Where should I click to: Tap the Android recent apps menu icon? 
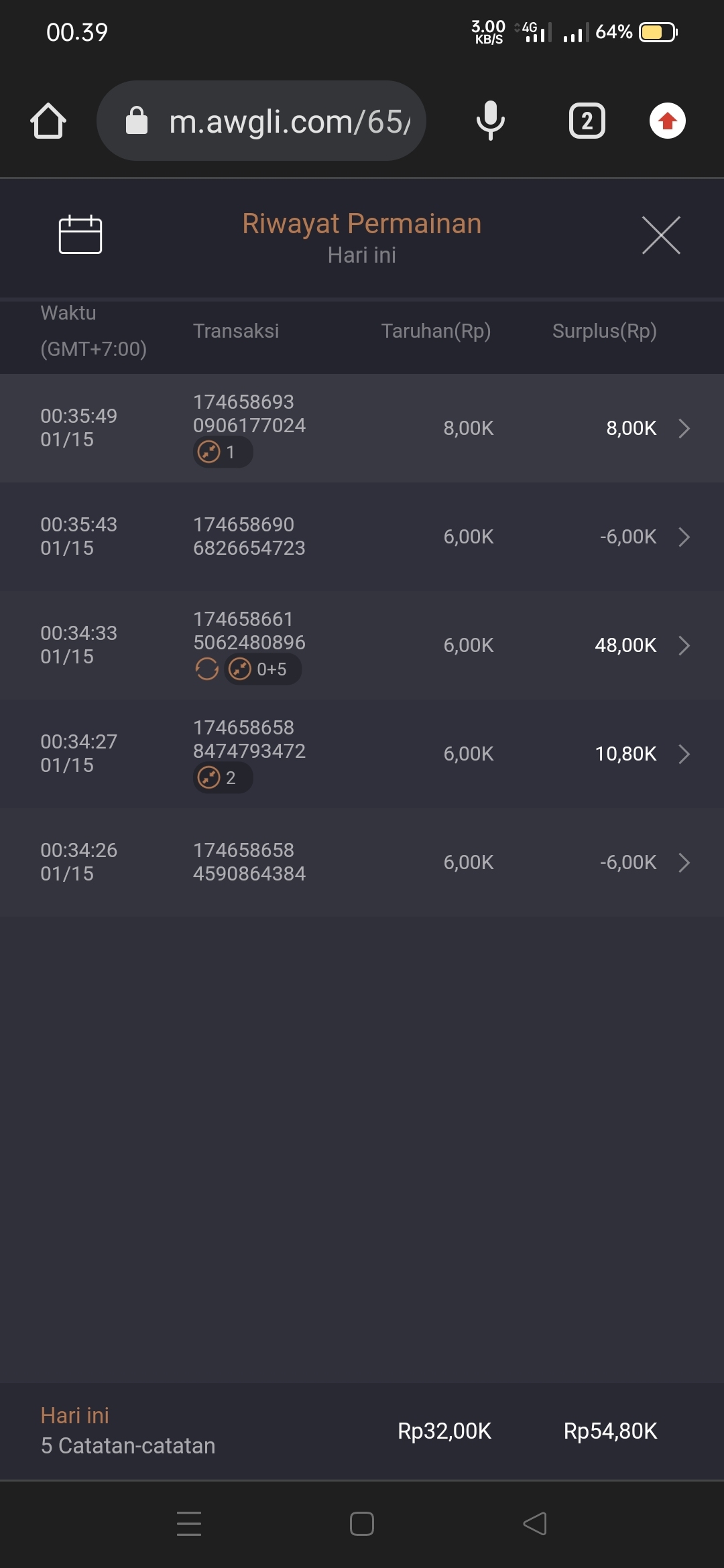(189, 1523)
